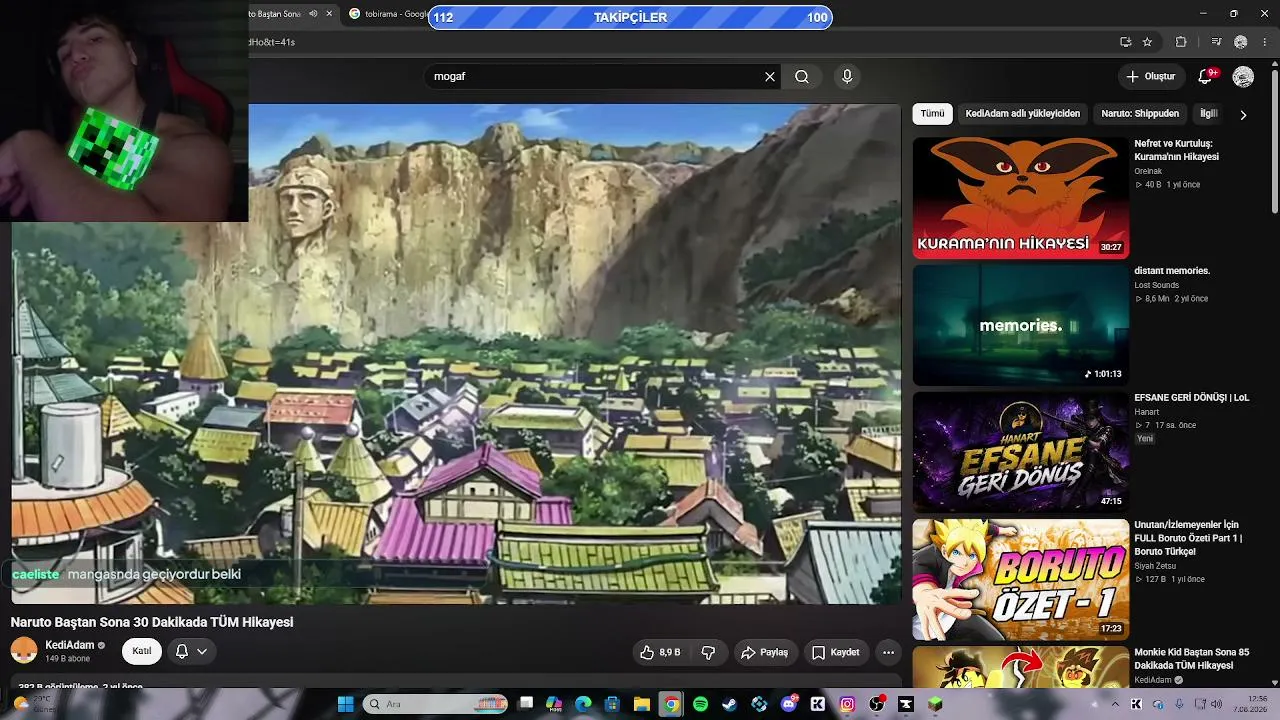Click the Katıl join button
The image size is (1280, 720).
(x=142, y=651)
